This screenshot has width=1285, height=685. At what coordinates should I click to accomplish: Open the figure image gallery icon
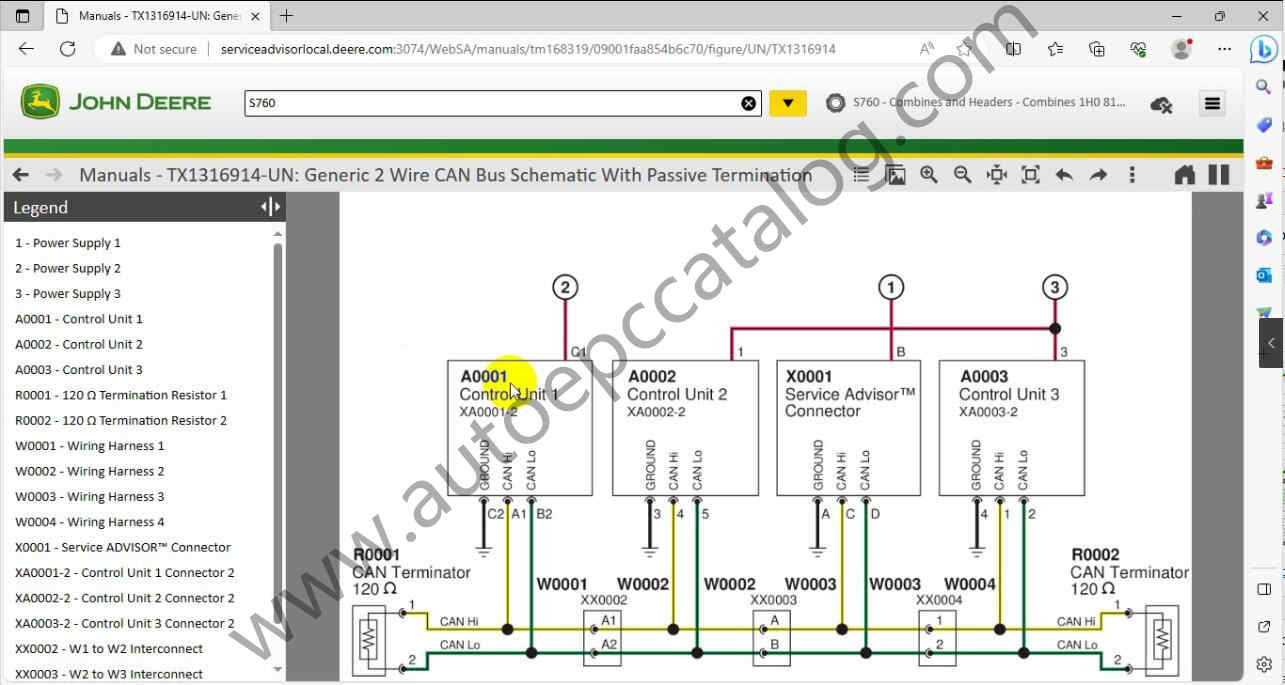(896, 175)
